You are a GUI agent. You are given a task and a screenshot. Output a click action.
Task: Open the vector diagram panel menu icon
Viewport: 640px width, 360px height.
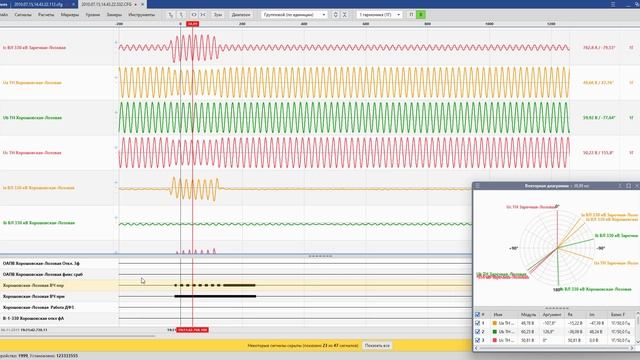pos(478,186)
